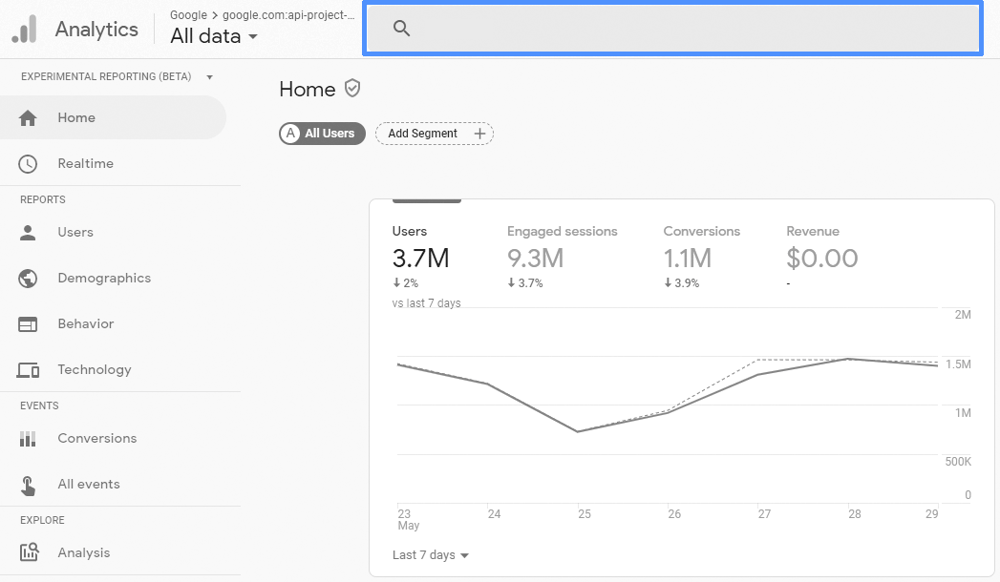The width and height of the screenshot is (1000, 582).
Task: Open the Last 7 days date selector
Action: point(430,555)
